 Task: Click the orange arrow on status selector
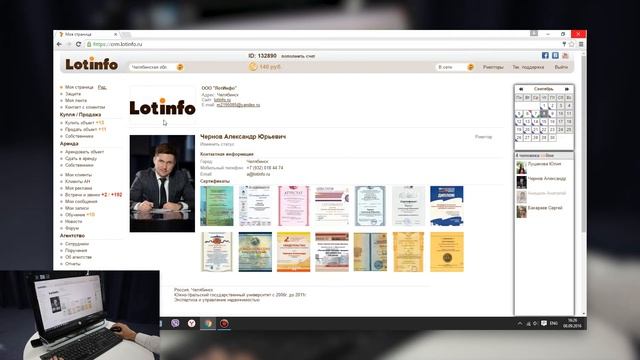[x=470, y=67]
